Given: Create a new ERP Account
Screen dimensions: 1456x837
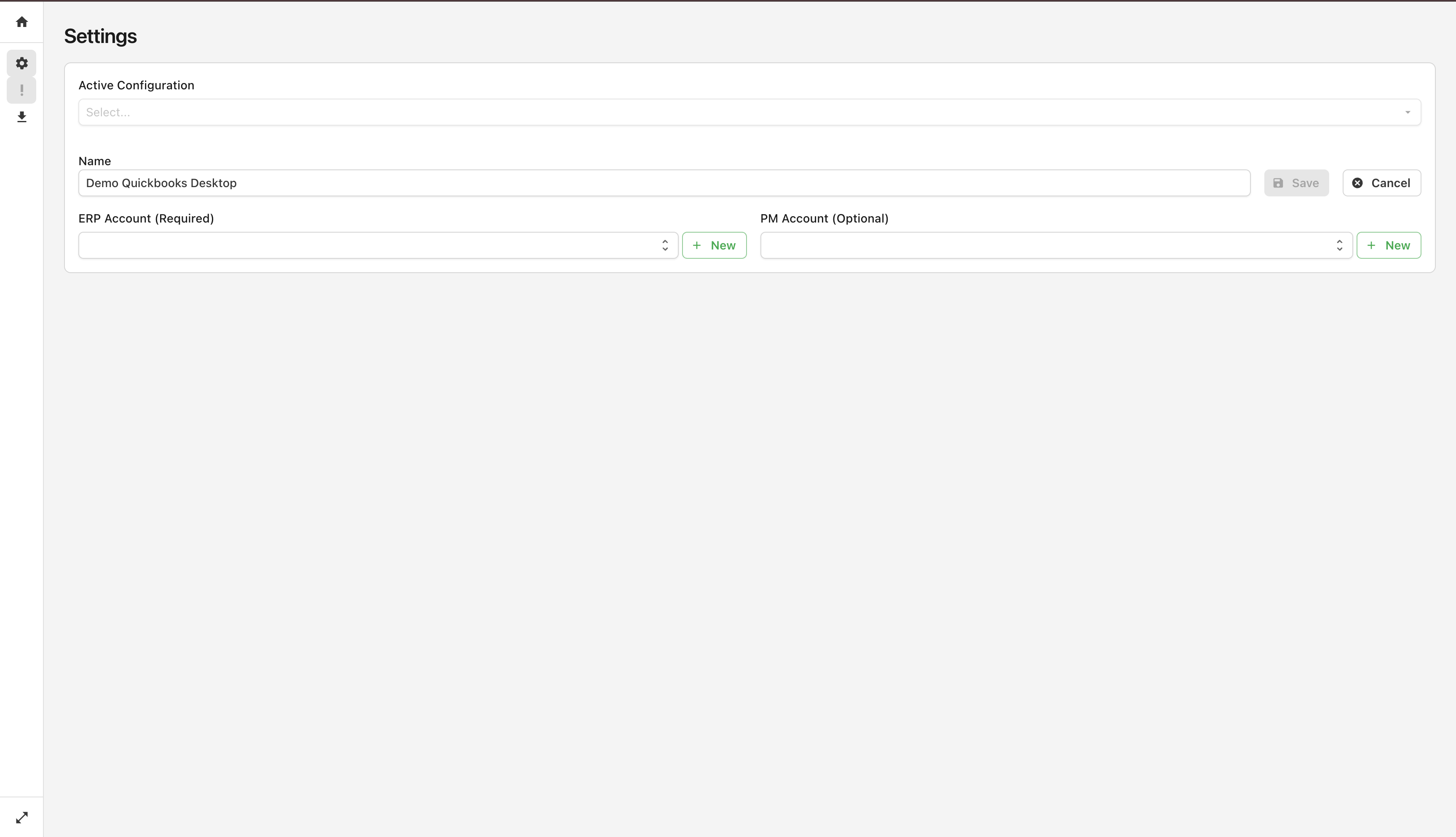Looking at the screenshot, I should (x=714, y=245).
